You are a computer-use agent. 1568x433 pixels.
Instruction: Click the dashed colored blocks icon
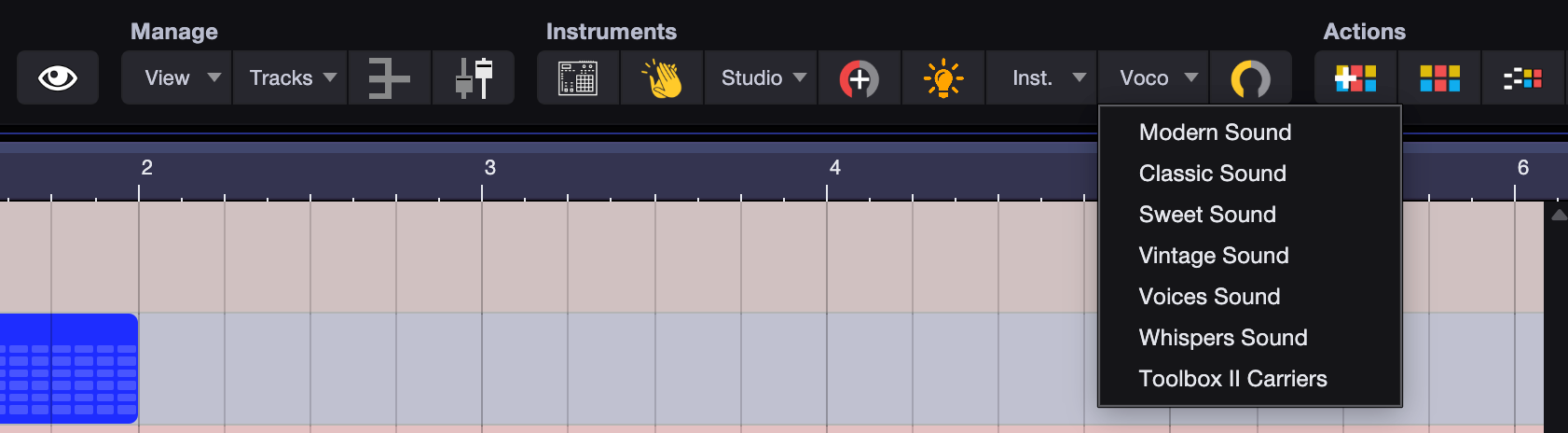point(1522,78)
